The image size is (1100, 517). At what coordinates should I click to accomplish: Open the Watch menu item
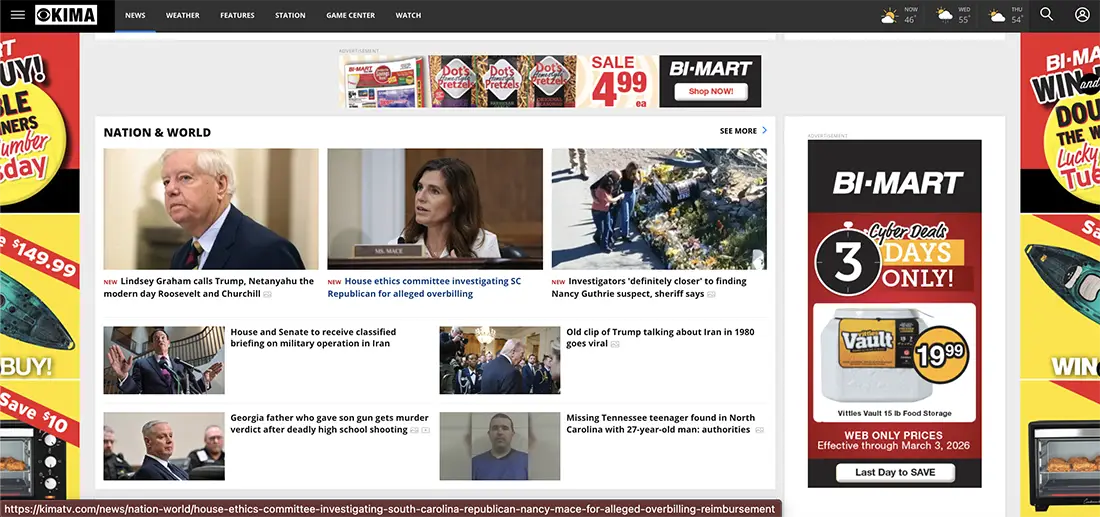coord(408,15)
